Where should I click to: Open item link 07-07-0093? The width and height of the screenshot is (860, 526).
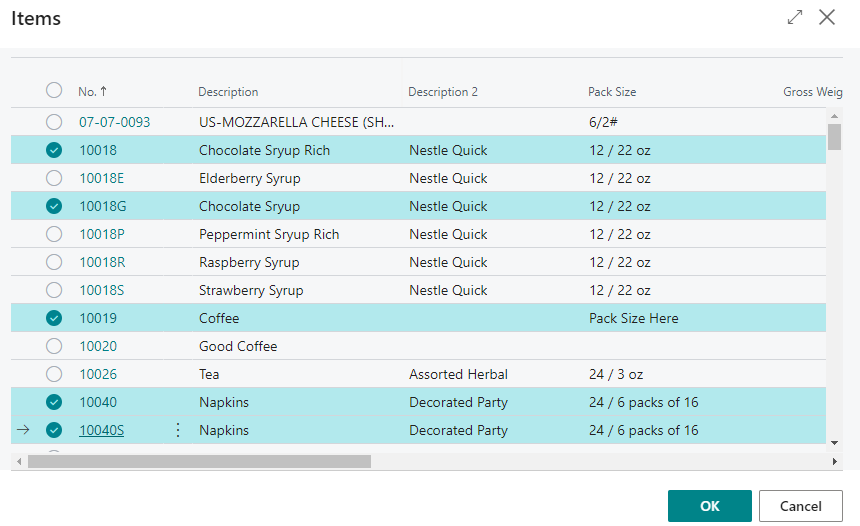coord(115,123)
